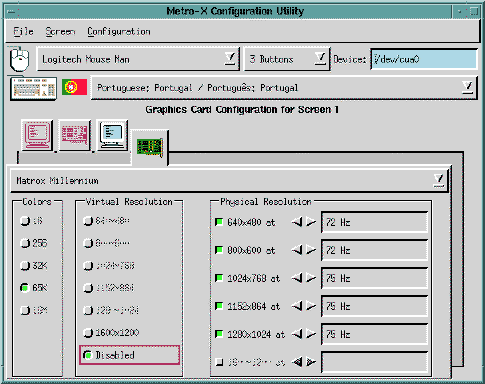Open the window menu button in title bar
Viewport: 485px width, 384px height.
coord(13,12)
